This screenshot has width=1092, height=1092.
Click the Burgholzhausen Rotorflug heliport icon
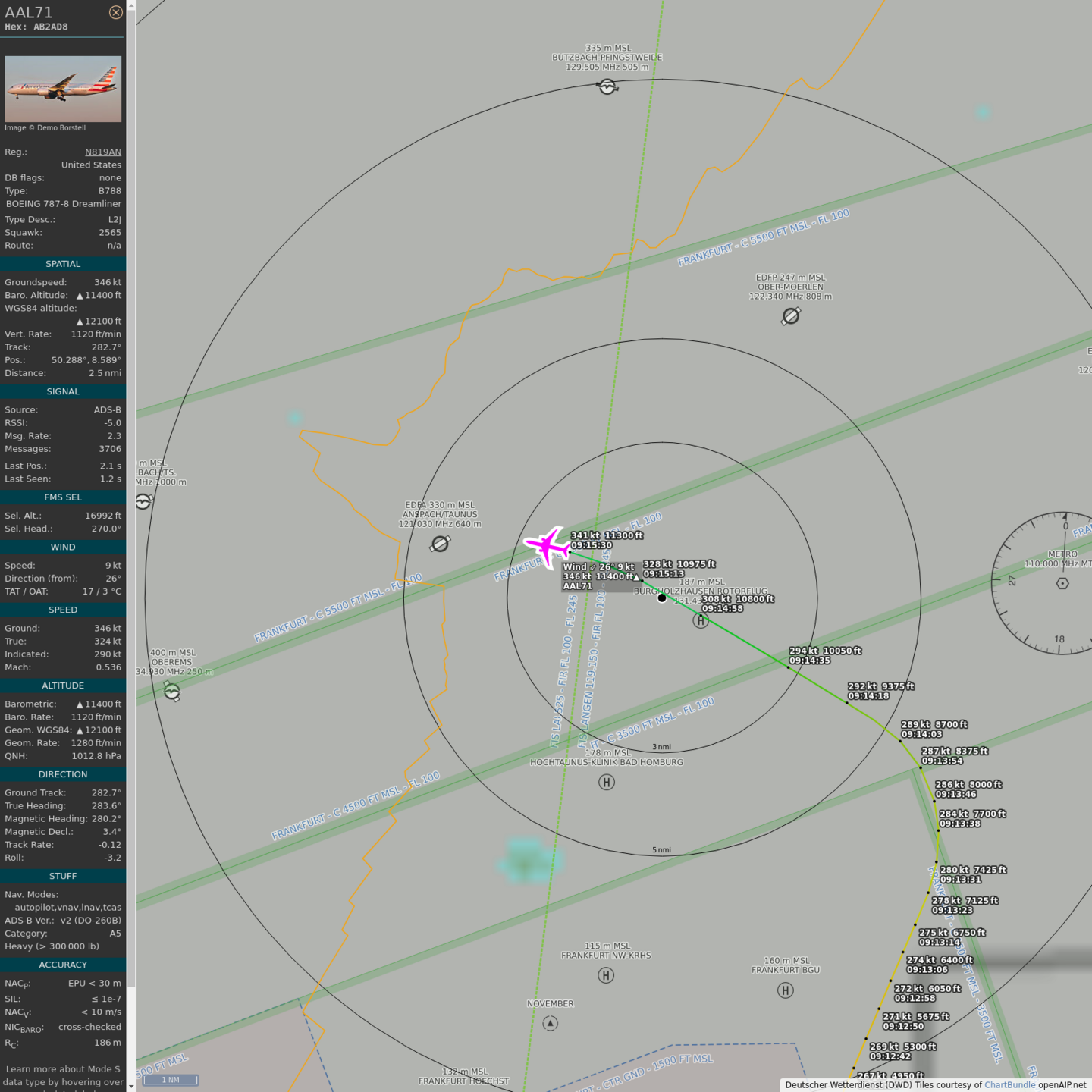pyautogui.click(x=701, y=620)
